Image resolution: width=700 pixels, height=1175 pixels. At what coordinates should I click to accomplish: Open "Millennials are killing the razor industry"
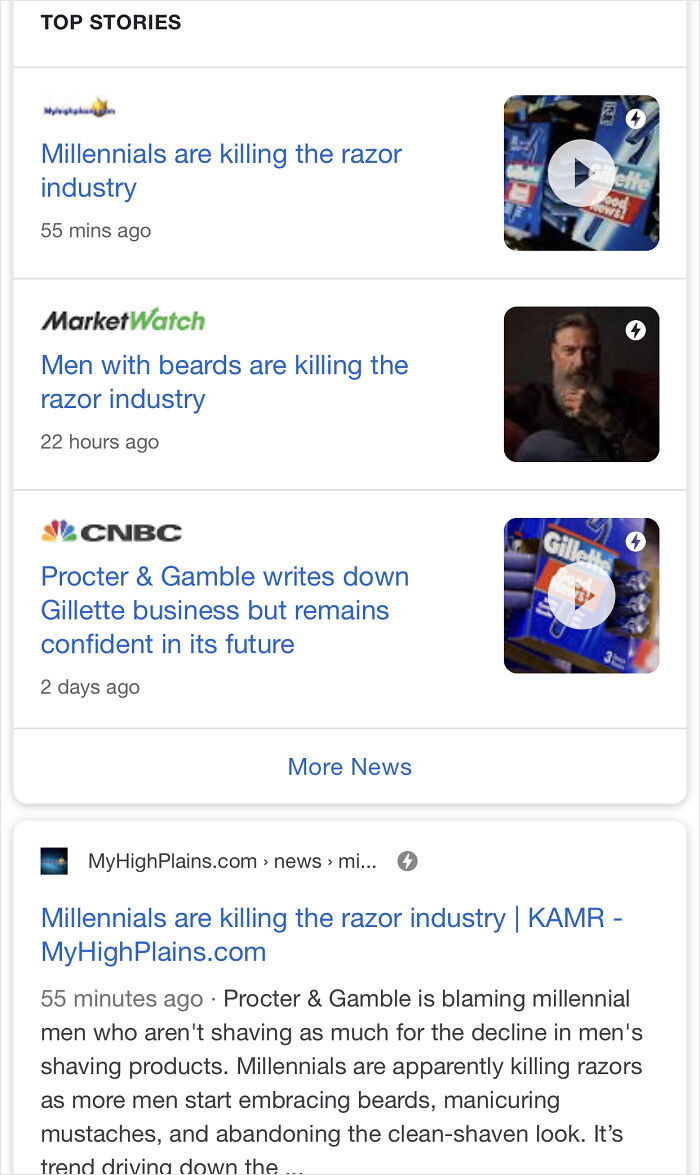tap(221, 170)
